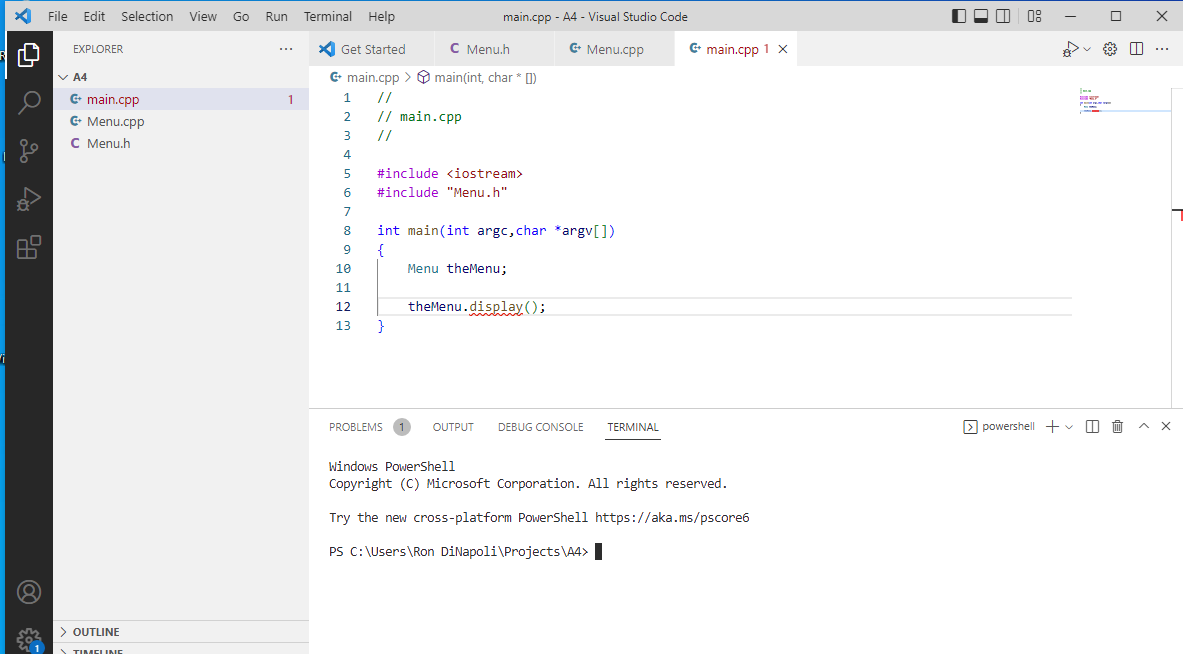
Task: Maximize panel size with the up chevron
Action: 1144,427
